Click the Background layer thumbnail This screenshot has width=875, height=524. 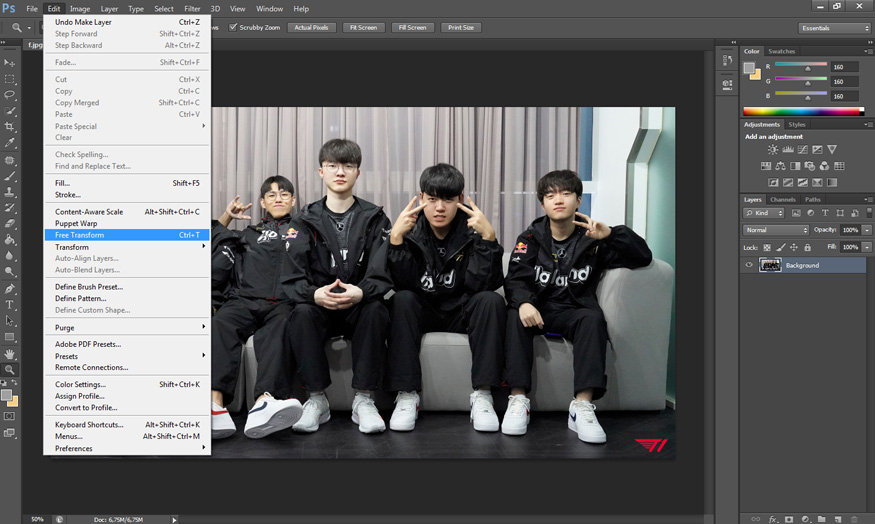coord(770,265)
